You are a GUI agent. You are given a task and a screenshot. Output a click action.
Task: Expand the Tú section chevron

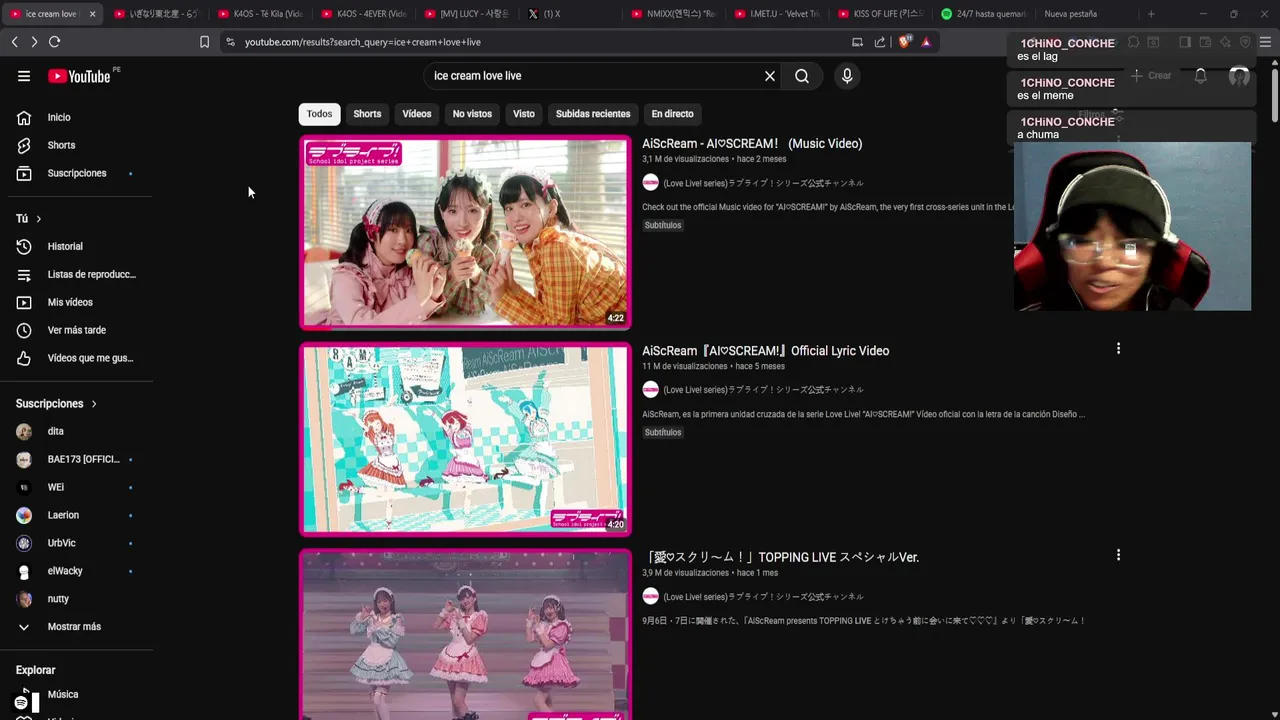click(39, 219)
